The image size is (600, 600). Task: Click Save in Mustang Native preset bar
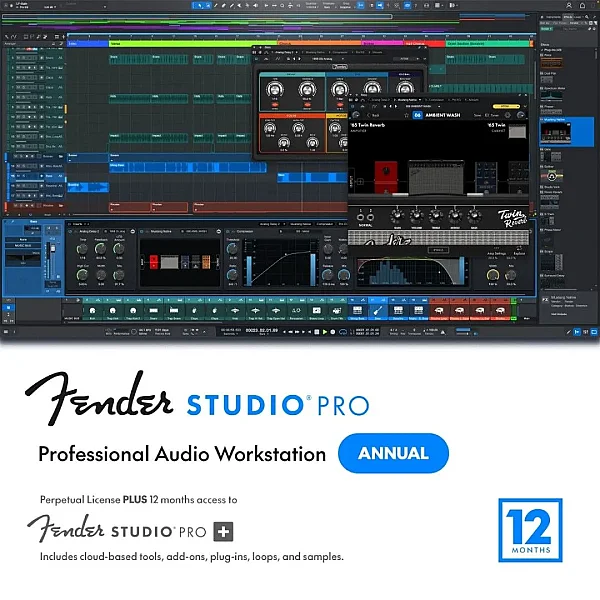(477, 115)
